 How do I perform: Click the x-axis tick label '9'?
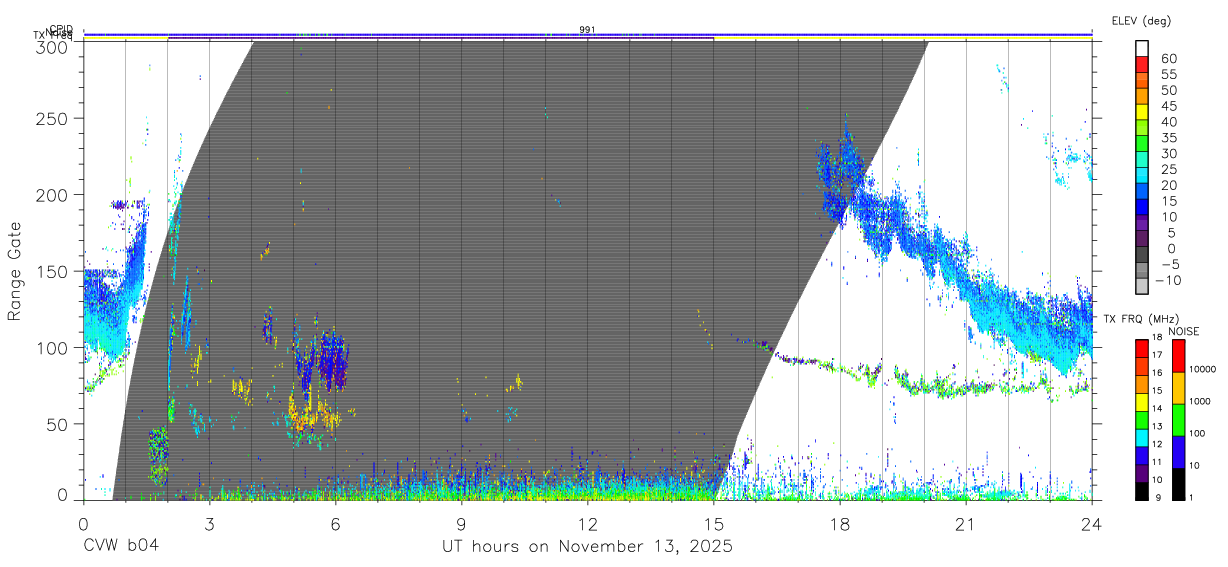(x=461, y=524)
